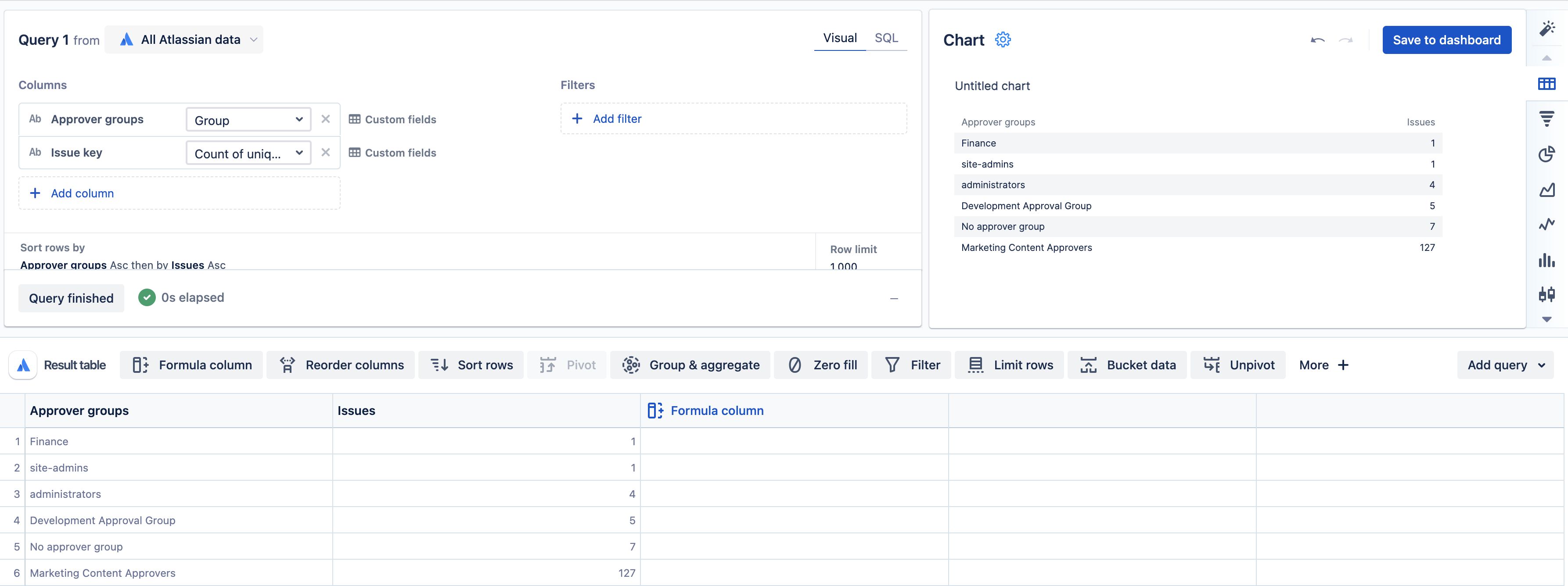Select the funnel chart type icon
The height and width of the screenshot is (586, 1568).
point(1546,118)
